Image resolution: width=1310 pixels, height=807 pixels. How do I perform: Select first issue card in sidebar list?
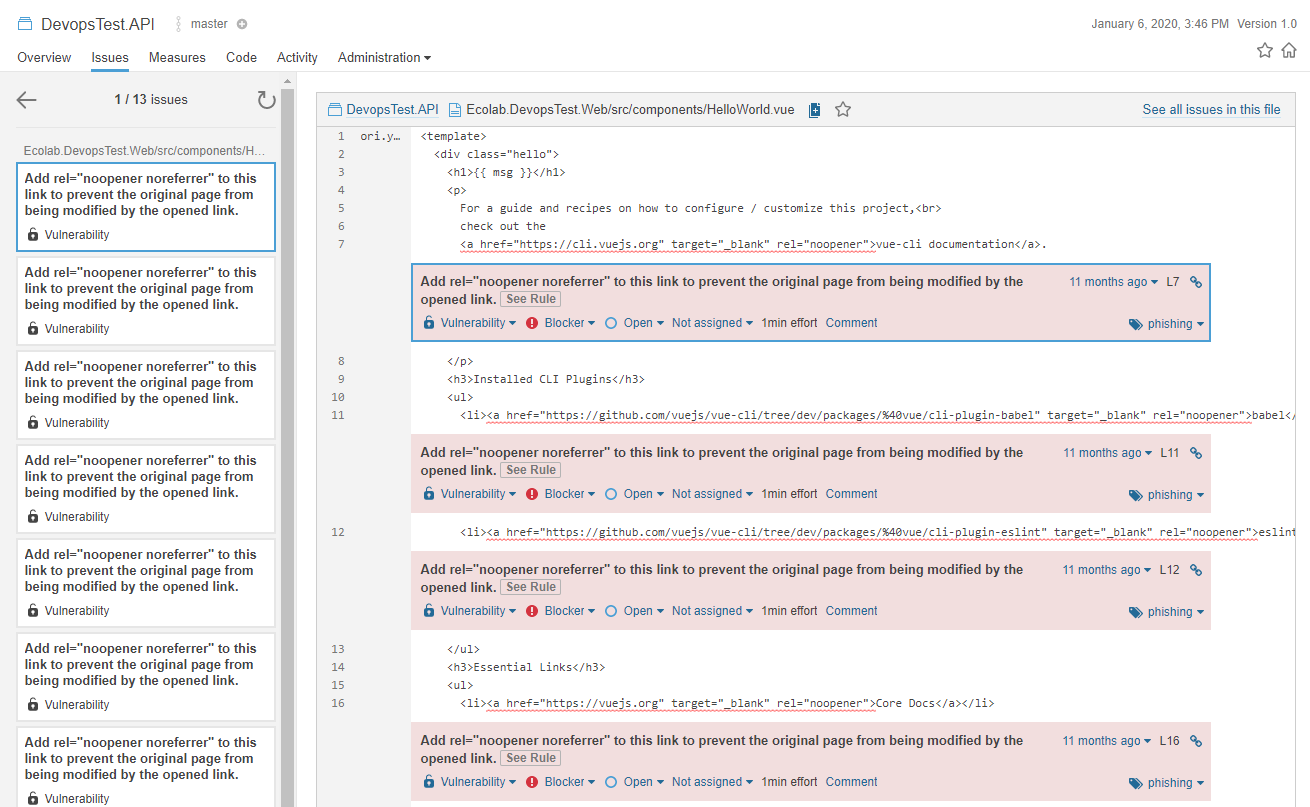click(146, 207)
